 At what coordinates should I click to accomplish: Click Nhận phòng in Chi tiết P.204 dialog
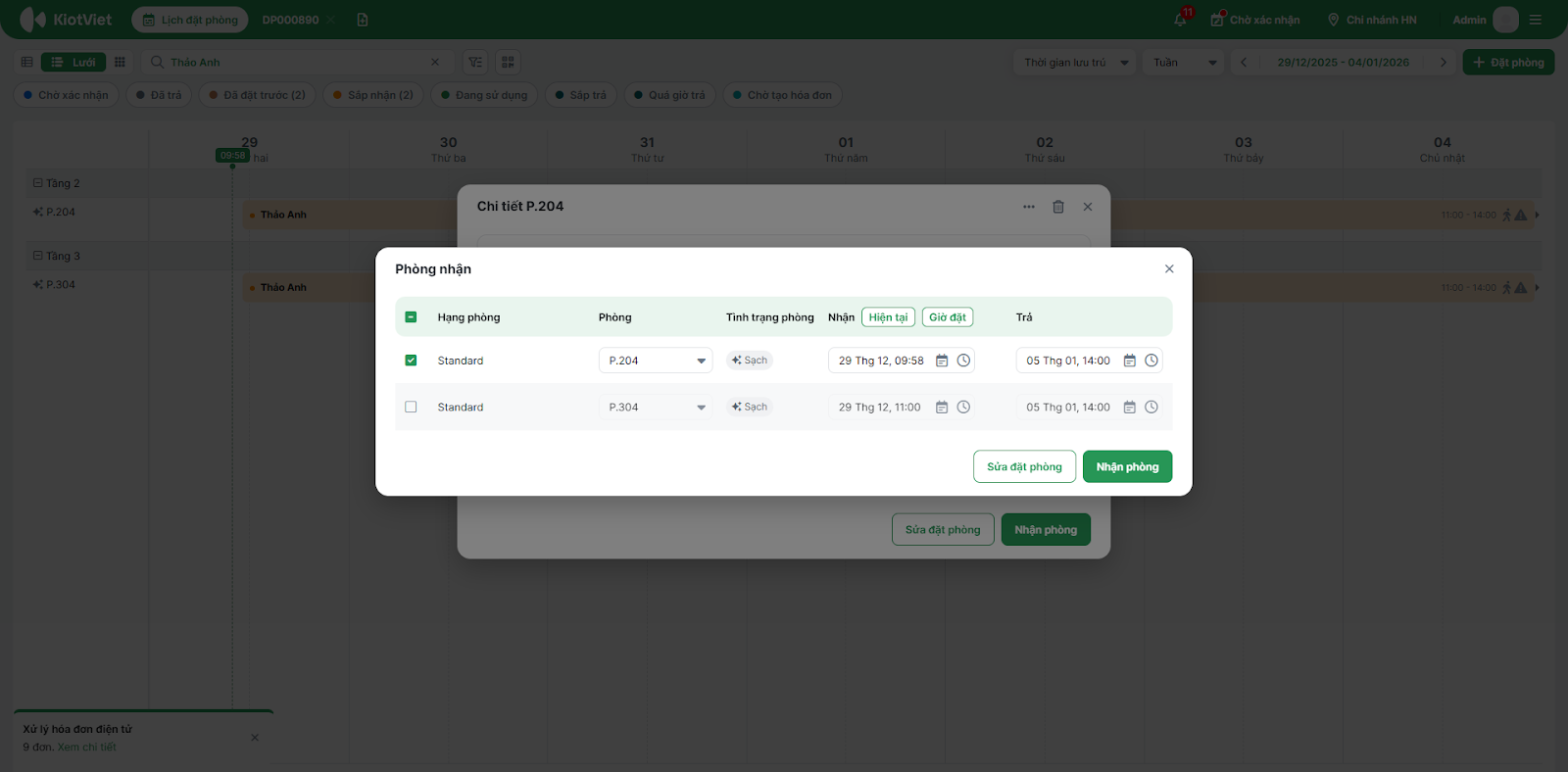tap(1046, 530)
